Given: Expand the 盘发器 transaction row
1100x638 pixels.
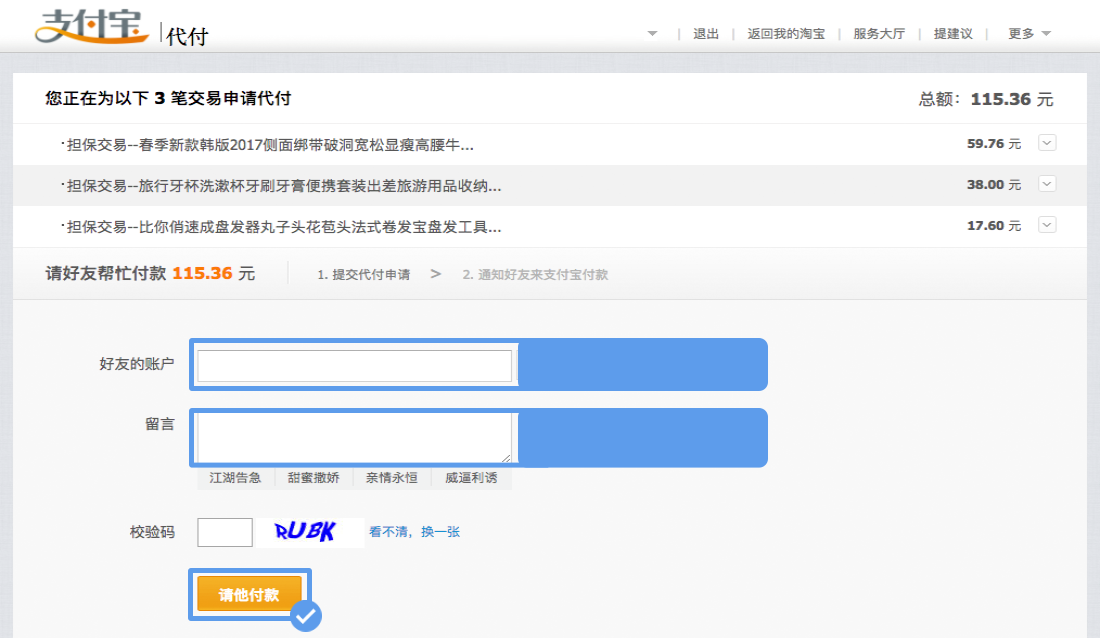Looking at the screenshot, I should coord(1046,226).
